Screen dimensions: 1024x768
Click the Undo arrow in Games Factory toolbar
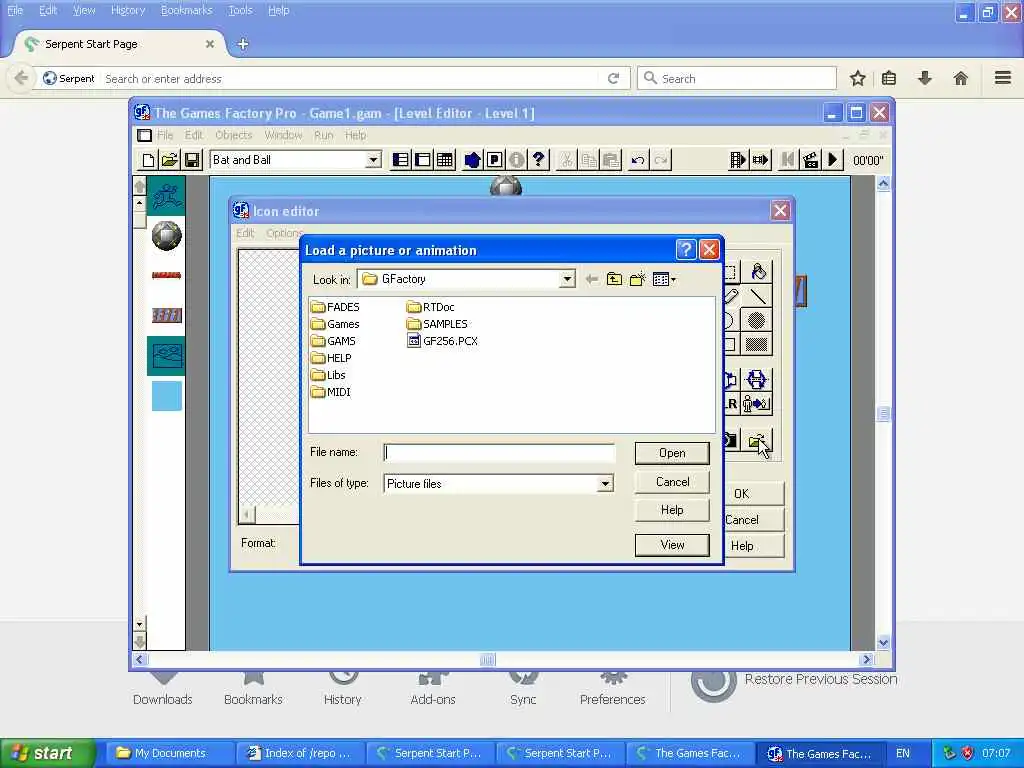coord(638,160)
